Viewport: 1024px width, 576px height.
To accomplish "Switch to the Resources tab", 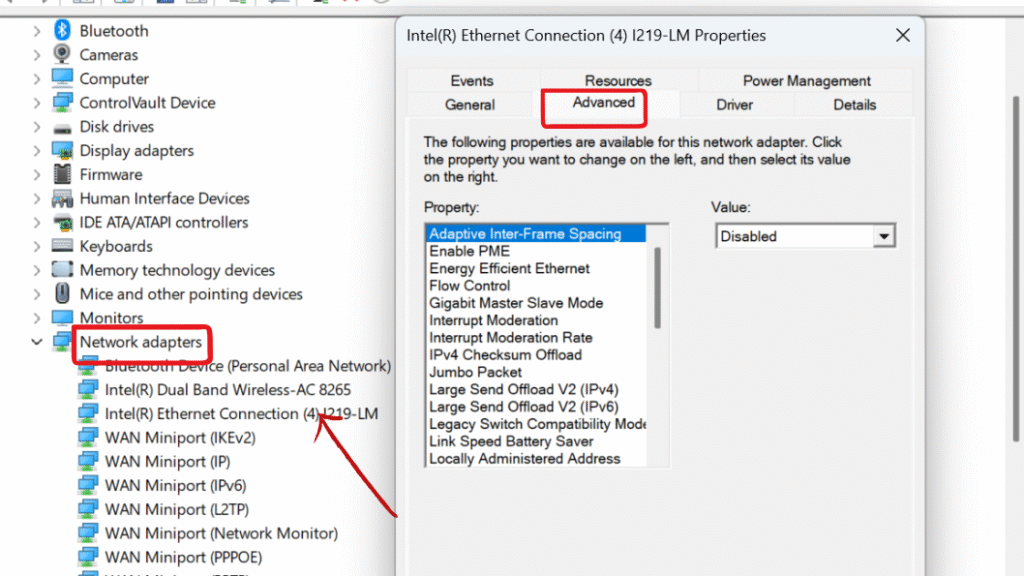I will coord(618,80).
